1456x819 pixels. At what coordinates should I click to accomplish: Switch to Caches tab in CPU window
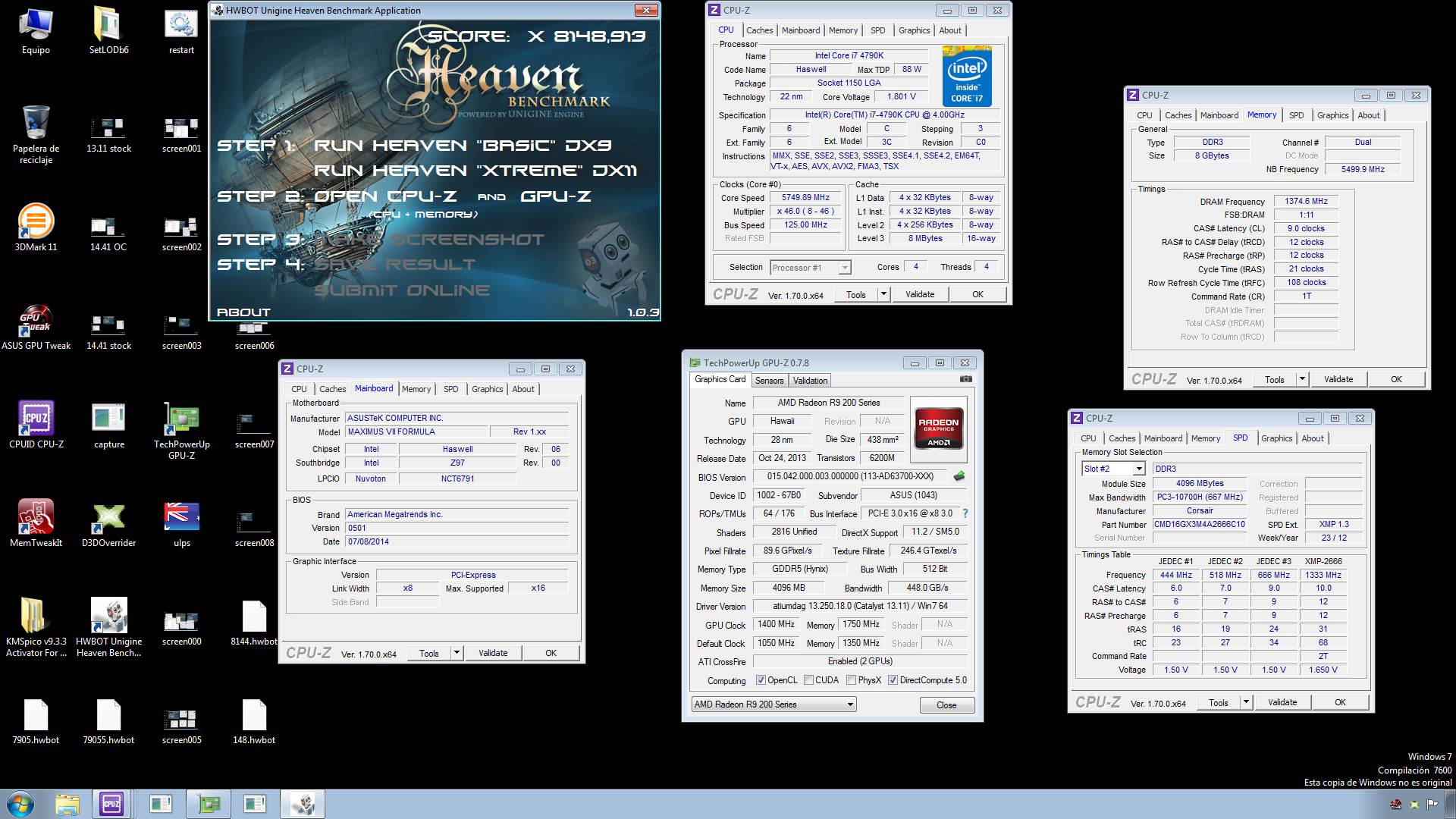pyautogui.click(x=759, y=30)
